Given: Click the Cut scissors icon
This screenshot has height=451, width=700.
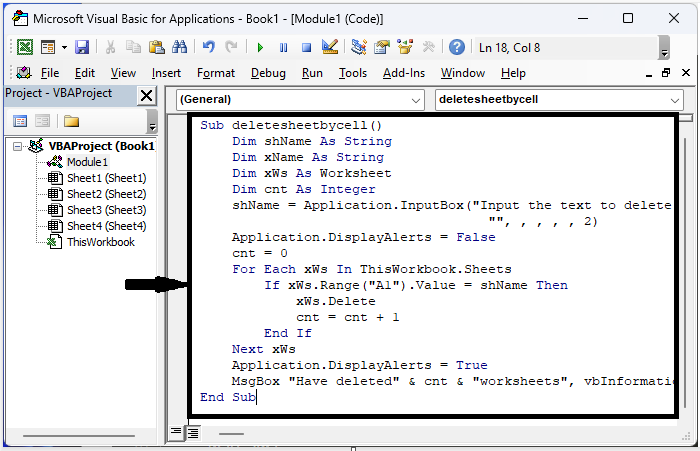Looking at the screenshot, I should click(110, 47).
